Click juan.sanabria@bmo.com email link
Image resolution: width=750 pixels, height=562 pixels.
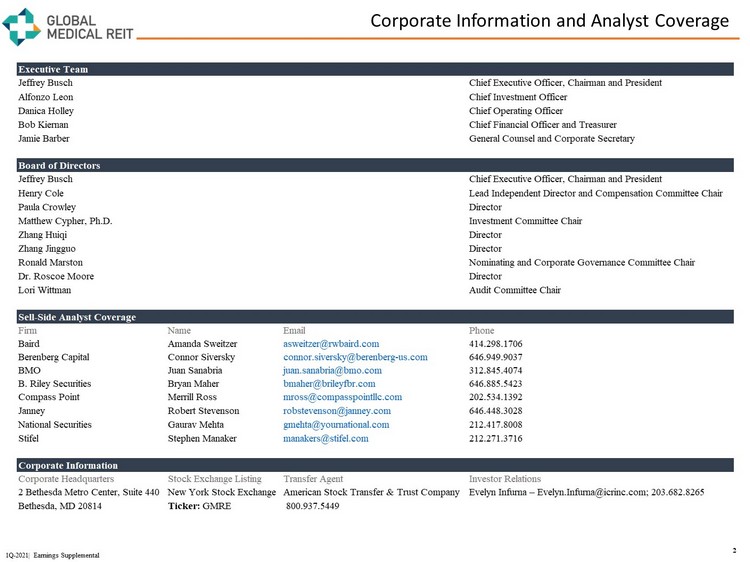pyautogui.click(x=332, y=371)
